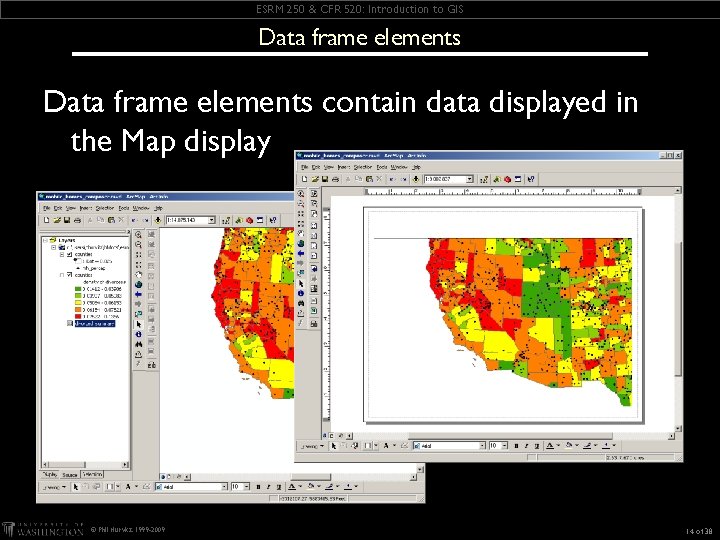Open Selection menu in left ArcMap window
Screen dimensions: 720x540
point(105,208)
